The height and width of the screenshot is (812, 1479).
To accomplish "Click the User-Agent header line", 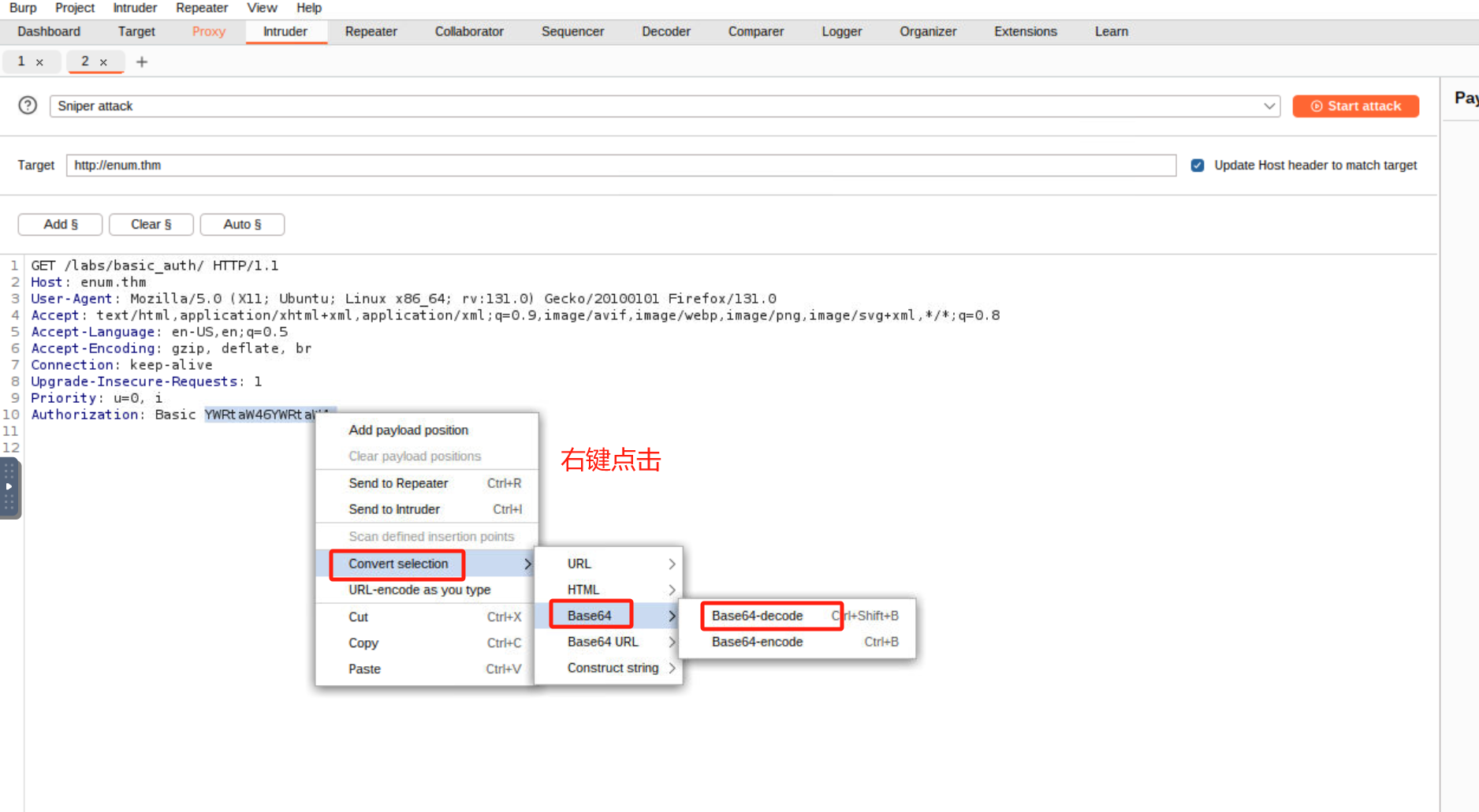I will (x=404, y=299).
